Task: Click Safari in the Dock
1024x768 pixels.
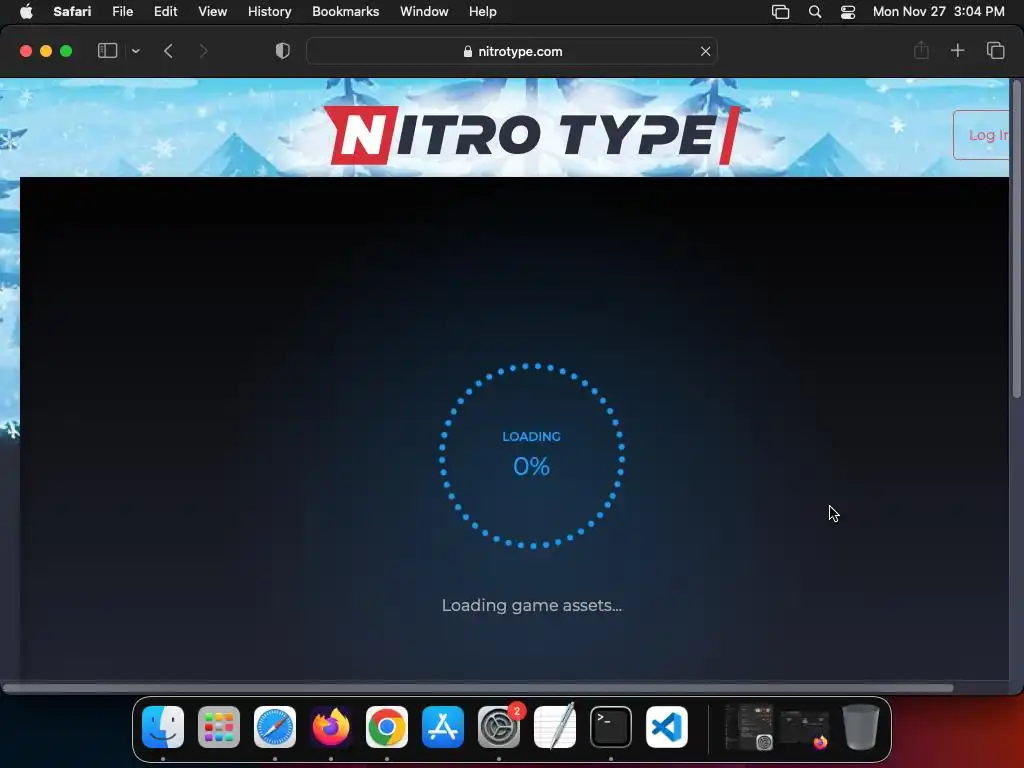Action: click(275, 727)
